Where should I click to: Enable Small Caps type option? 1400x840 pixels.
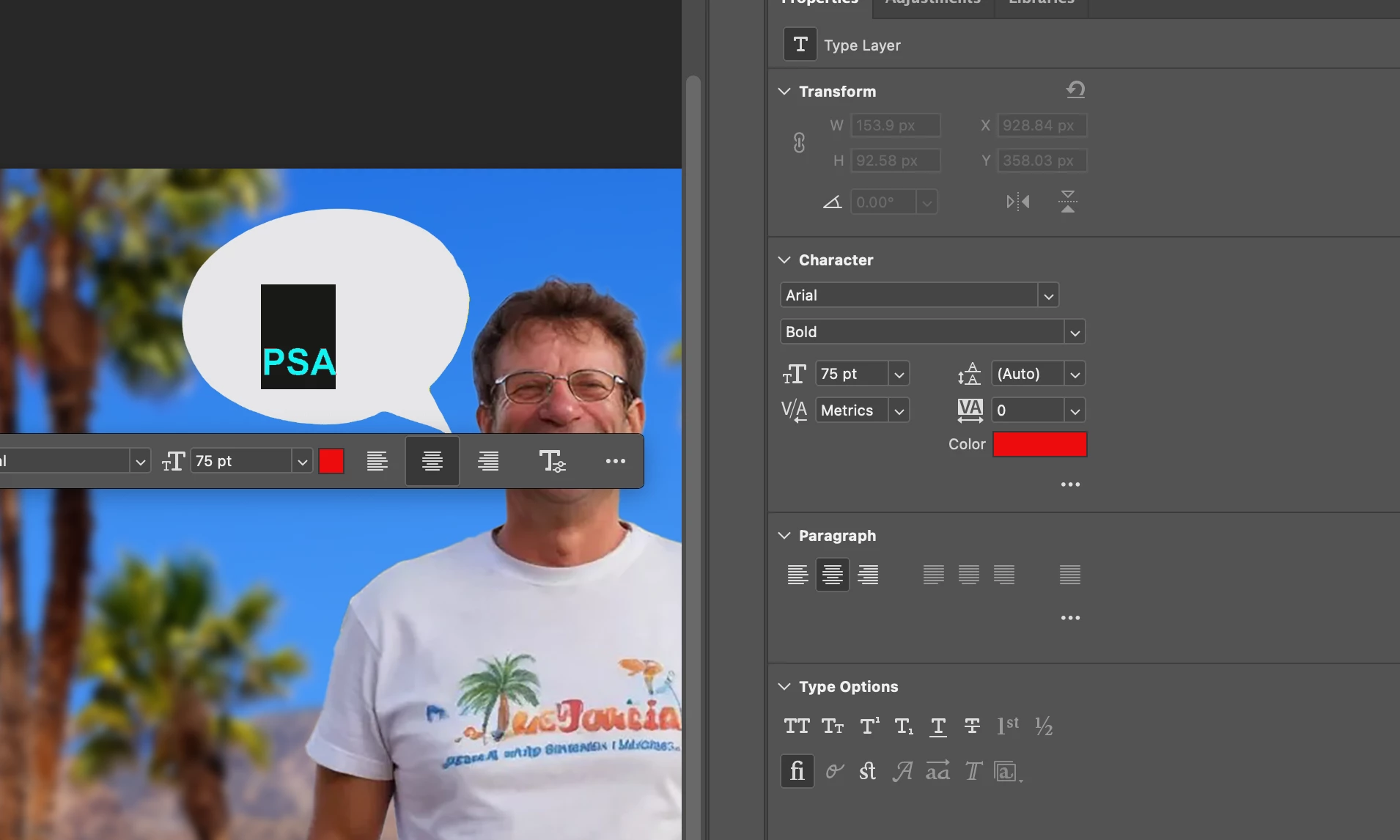click(833, 726)
